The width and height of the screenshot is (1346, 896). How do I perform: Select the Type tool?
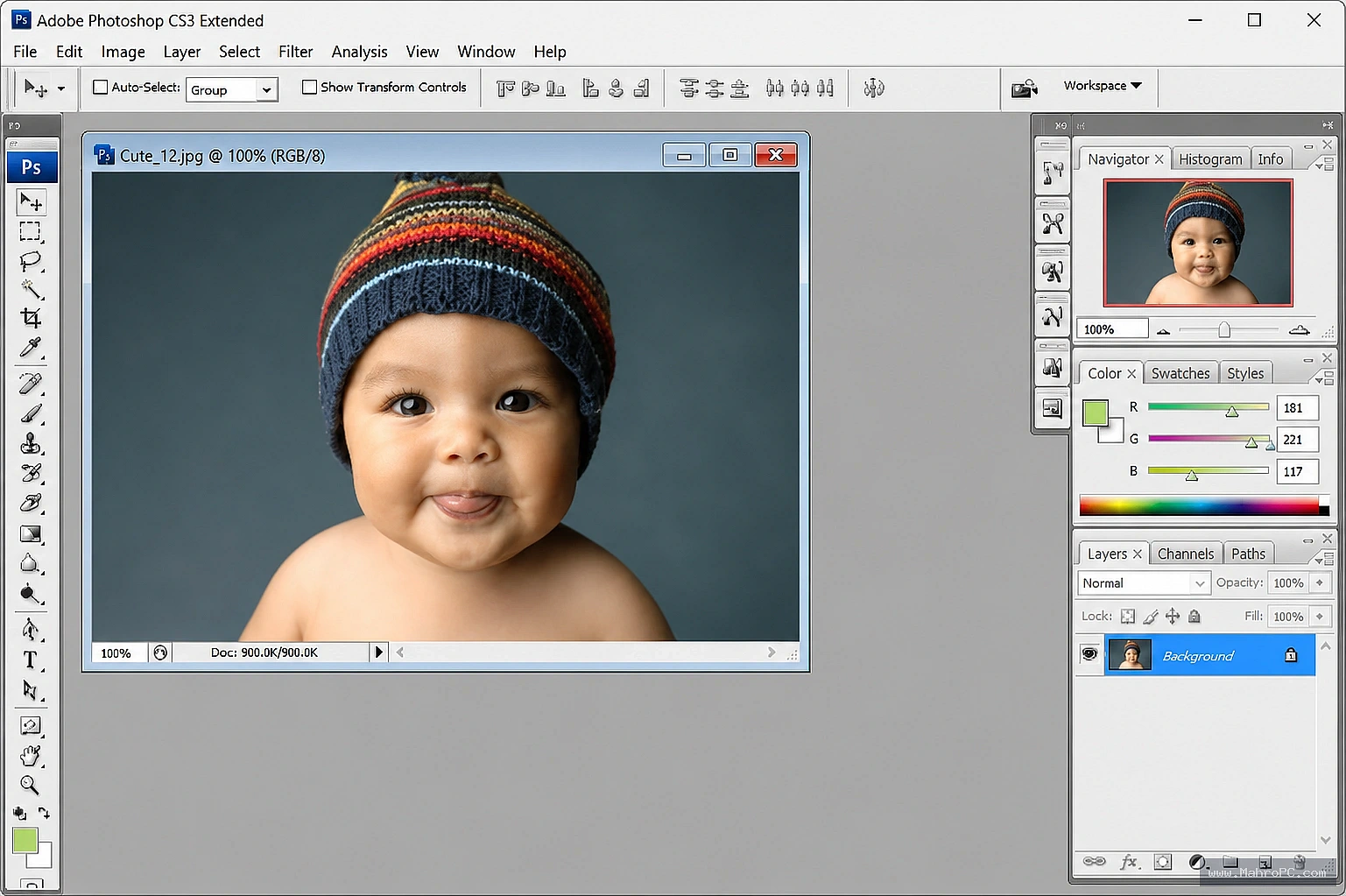[31, 660]
